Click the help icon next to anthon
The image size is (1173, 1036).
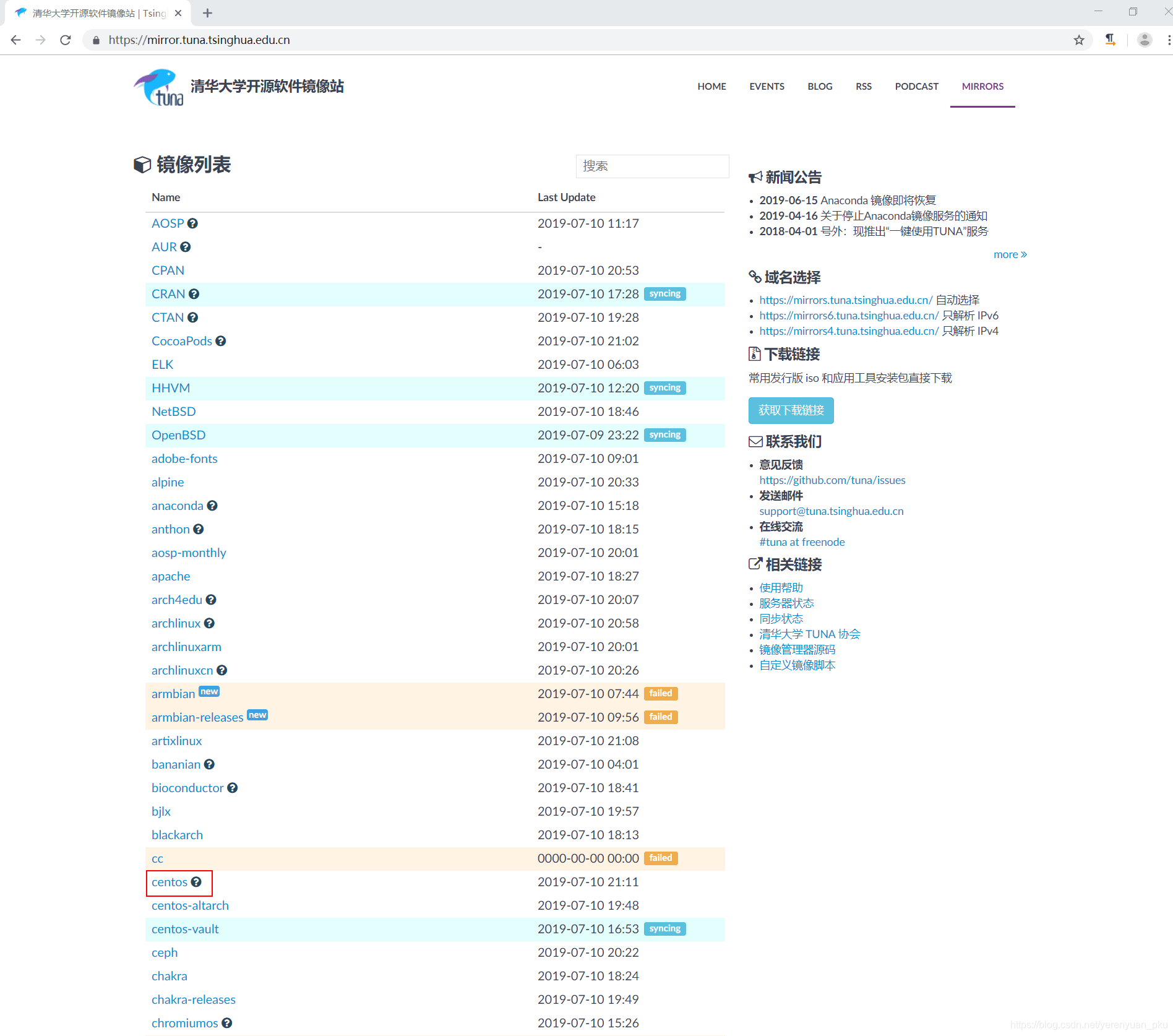click(x=199, y=529)
